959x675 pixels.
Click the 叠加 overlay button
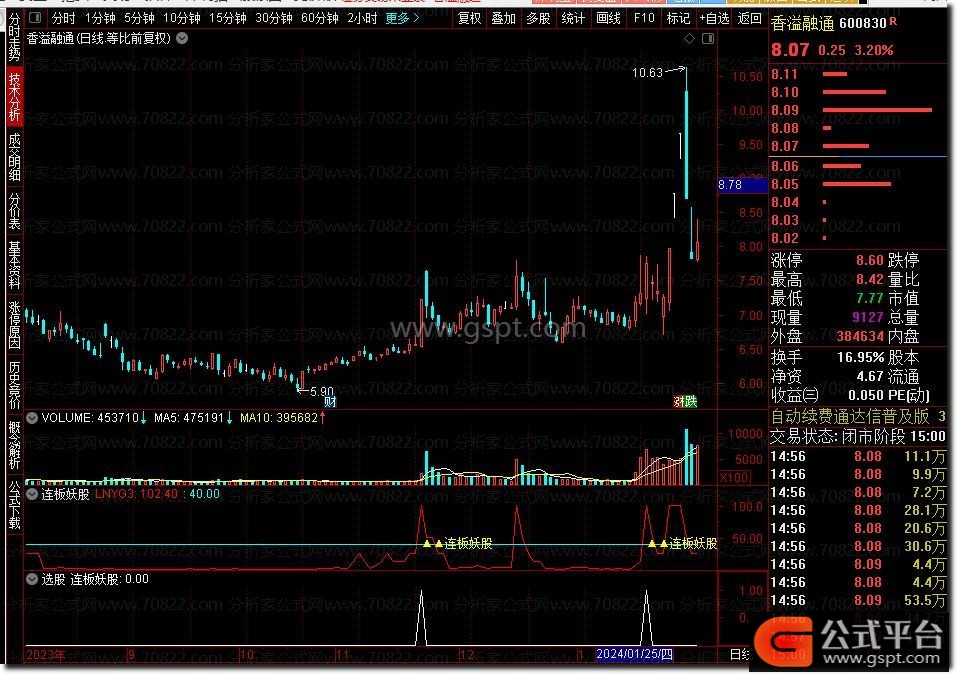click(x=503, y=18)
